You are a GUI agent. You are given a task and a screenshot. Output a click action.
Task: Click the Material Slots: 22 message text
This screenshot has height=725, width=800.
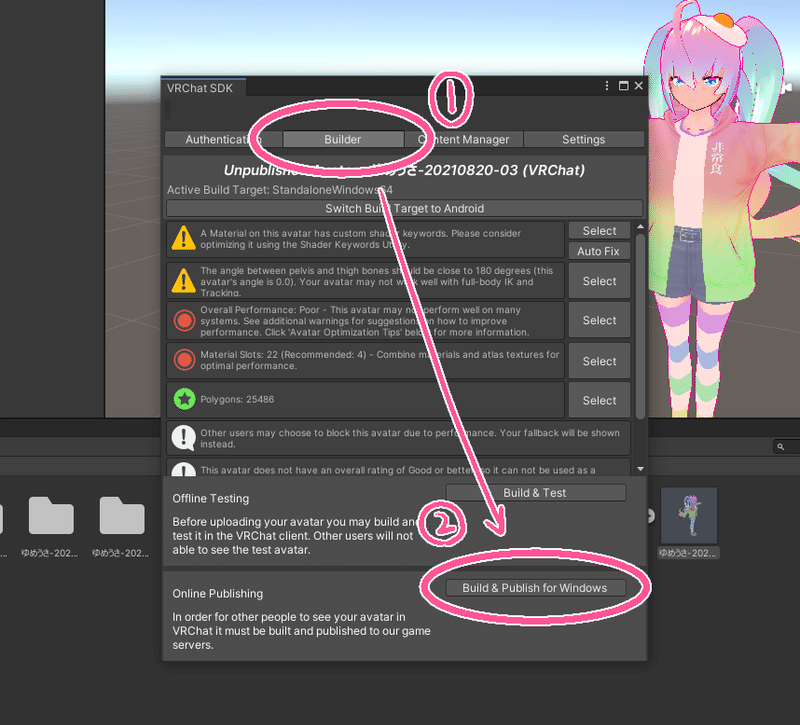tap(380, 360)
